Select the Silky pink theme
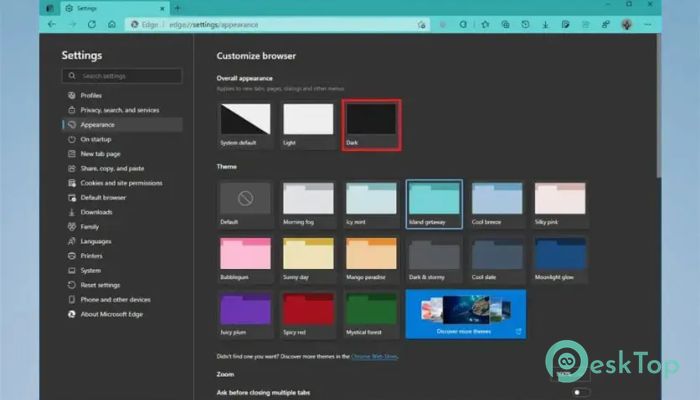 (560, 204)
